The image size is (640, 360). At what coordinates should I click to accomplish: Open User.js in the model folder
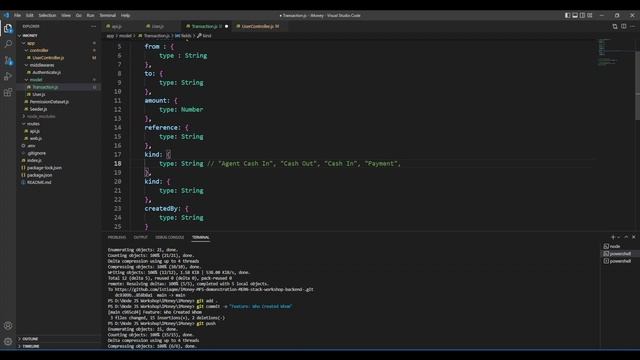(x=39, y=94)
